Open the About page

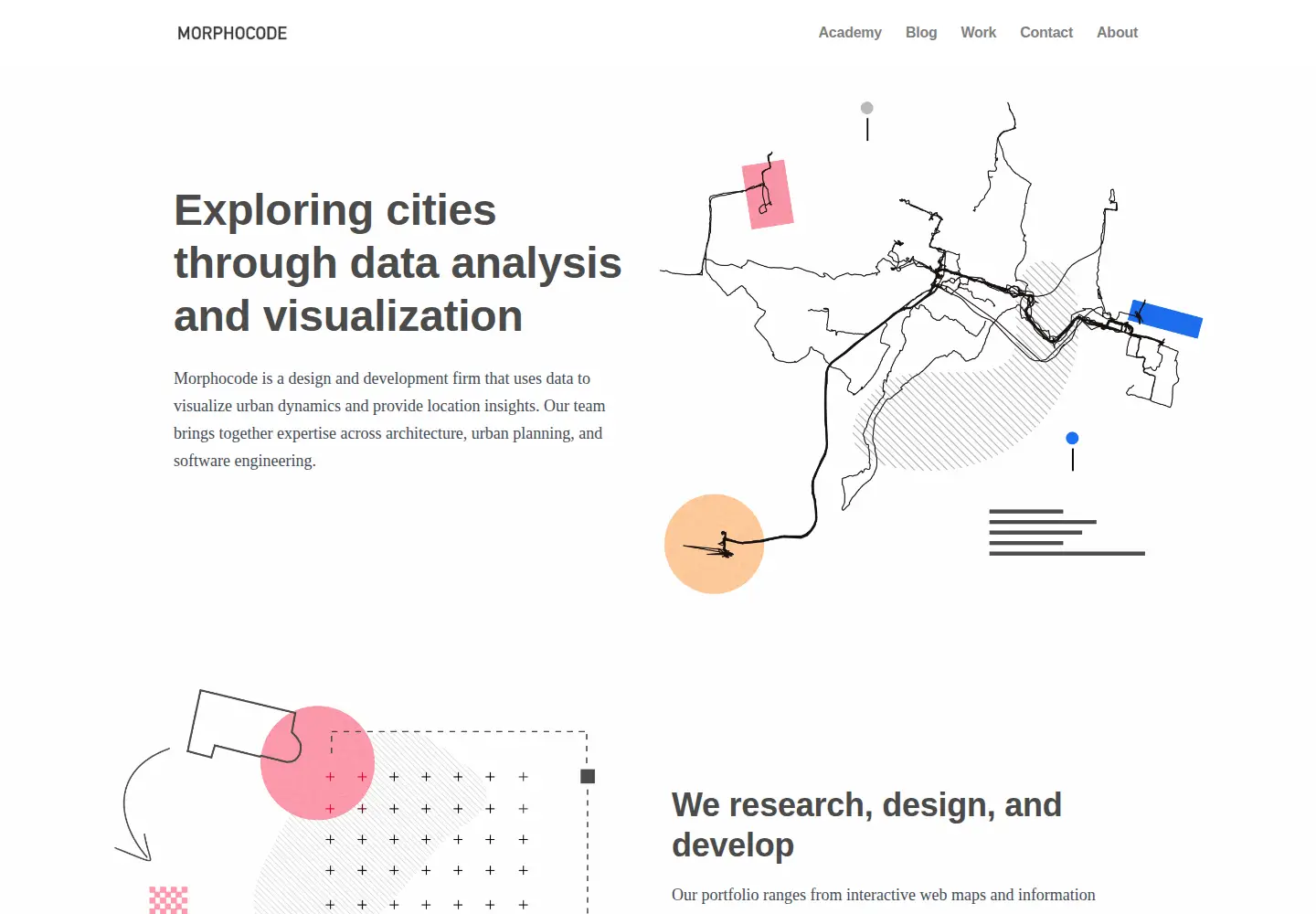click(x=1117, y=32)
